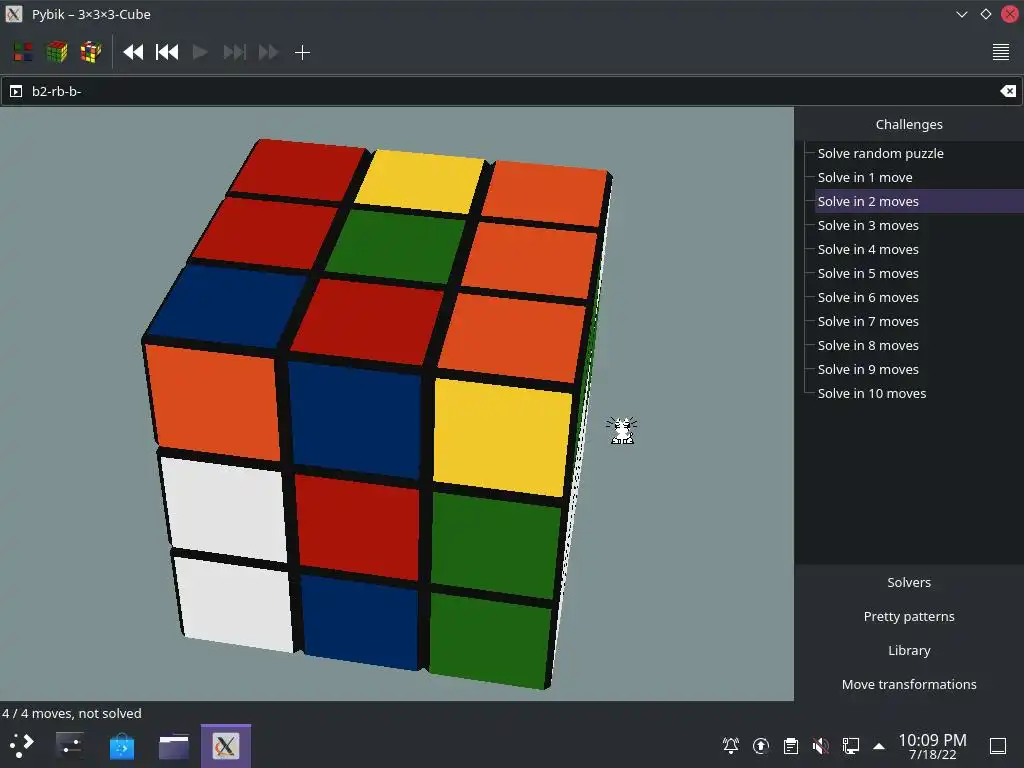The height and width of the screenshot is (768, 1024).
Task: Fast forward to the end of moves
Action: (268, 52)
